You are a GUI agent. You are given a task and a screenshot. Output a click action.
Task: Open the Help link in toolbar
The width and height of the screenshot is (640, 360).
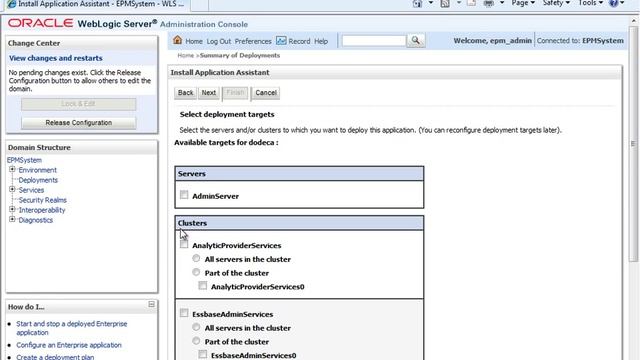(x=321, y=41)
